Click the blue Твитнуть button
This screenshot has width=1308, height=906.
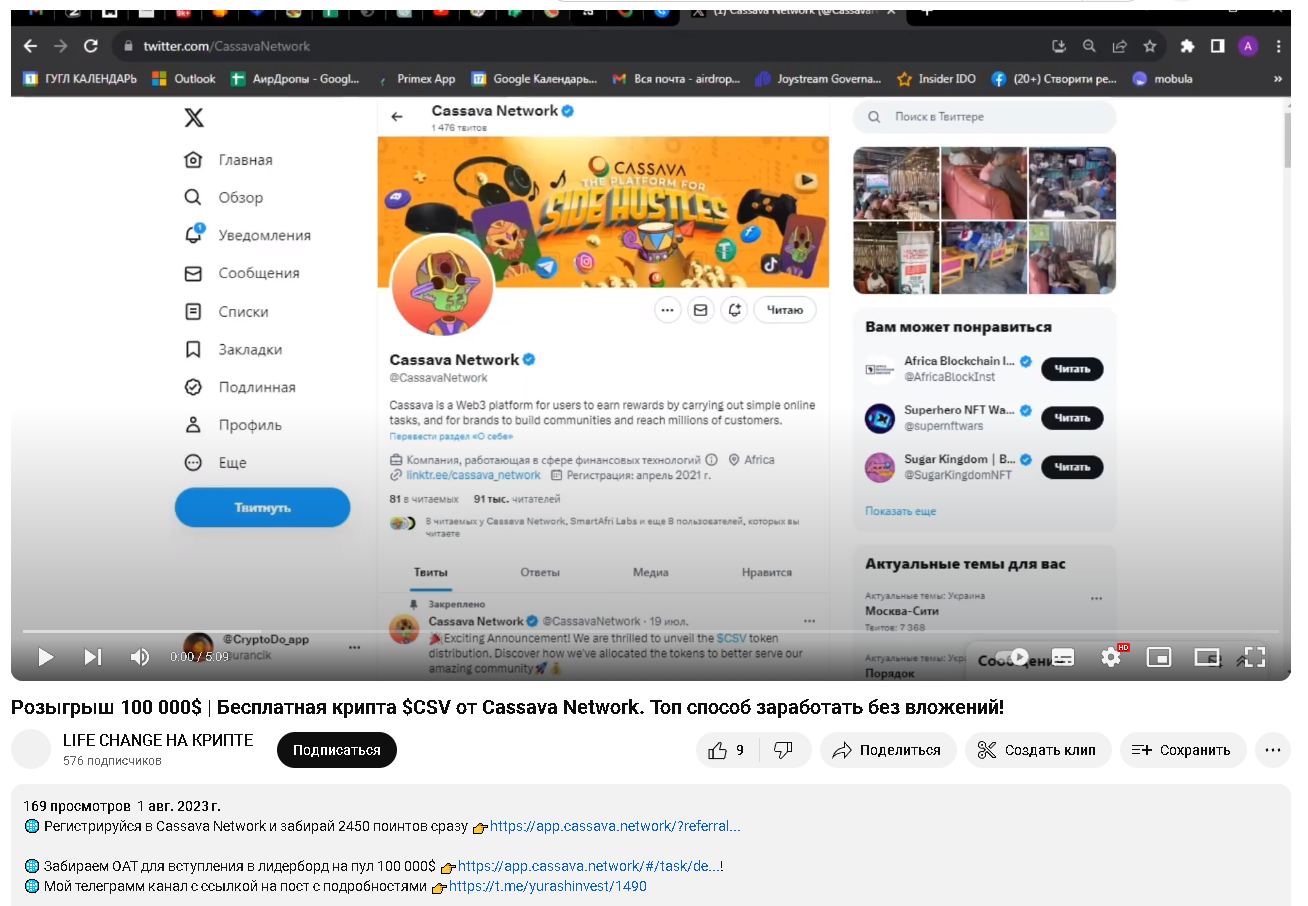263,507
